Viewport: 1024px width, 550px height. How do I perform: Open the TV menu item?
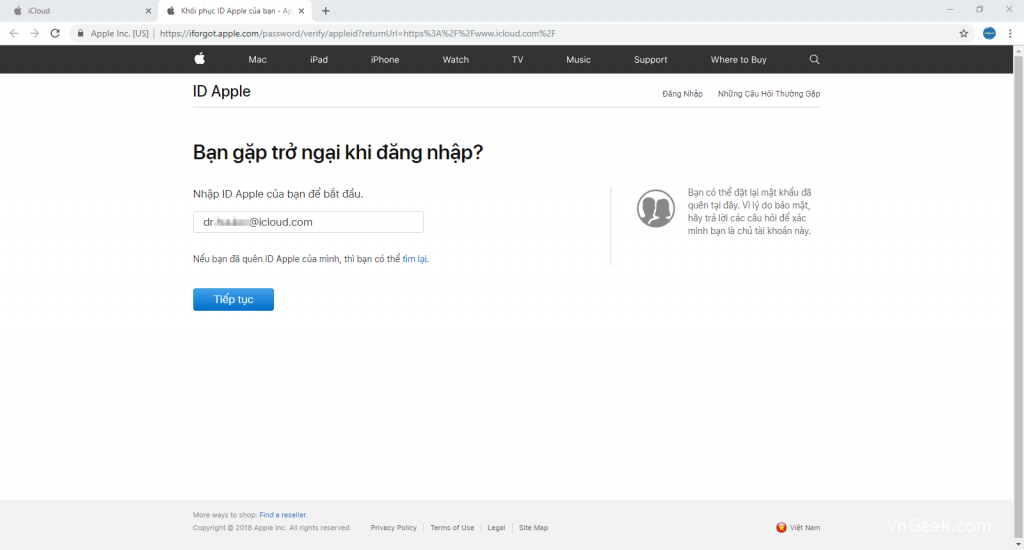517,59
